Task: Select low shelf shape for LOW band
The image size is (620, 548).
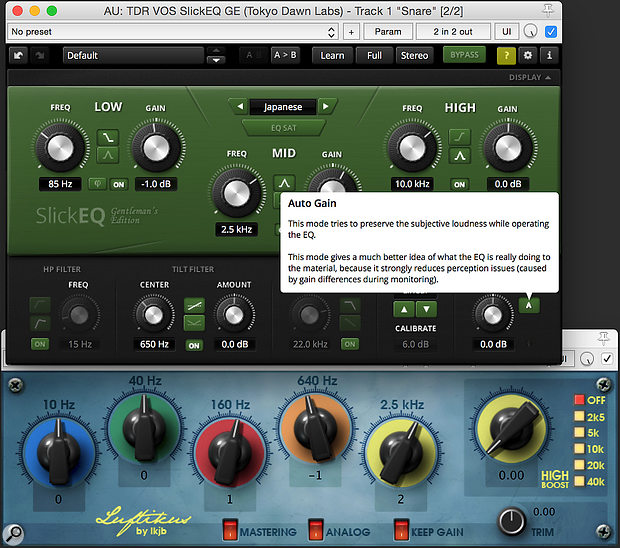Action: click(108, 138)
